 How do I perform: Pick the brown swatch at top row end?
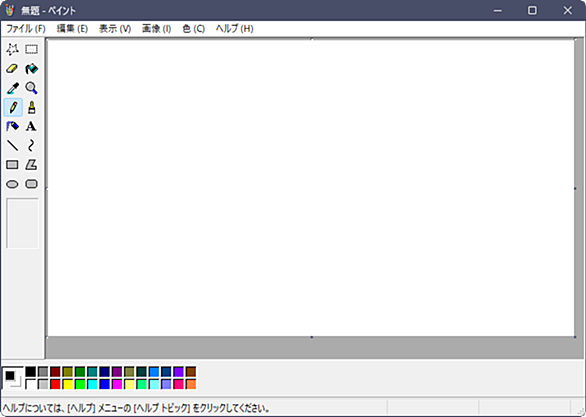point(191,372)
